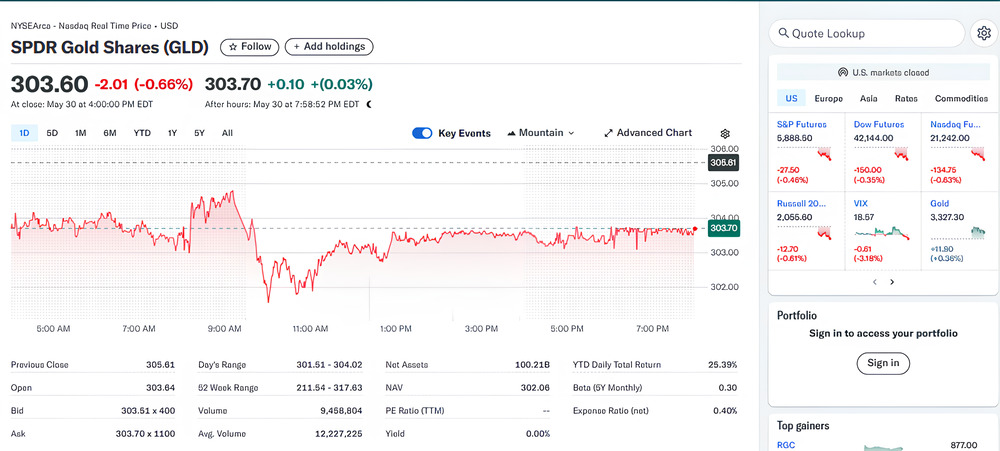The image size is (1000, 451).
Task: Open the Nasdaq Futures quote
Action: coord(956,124)
